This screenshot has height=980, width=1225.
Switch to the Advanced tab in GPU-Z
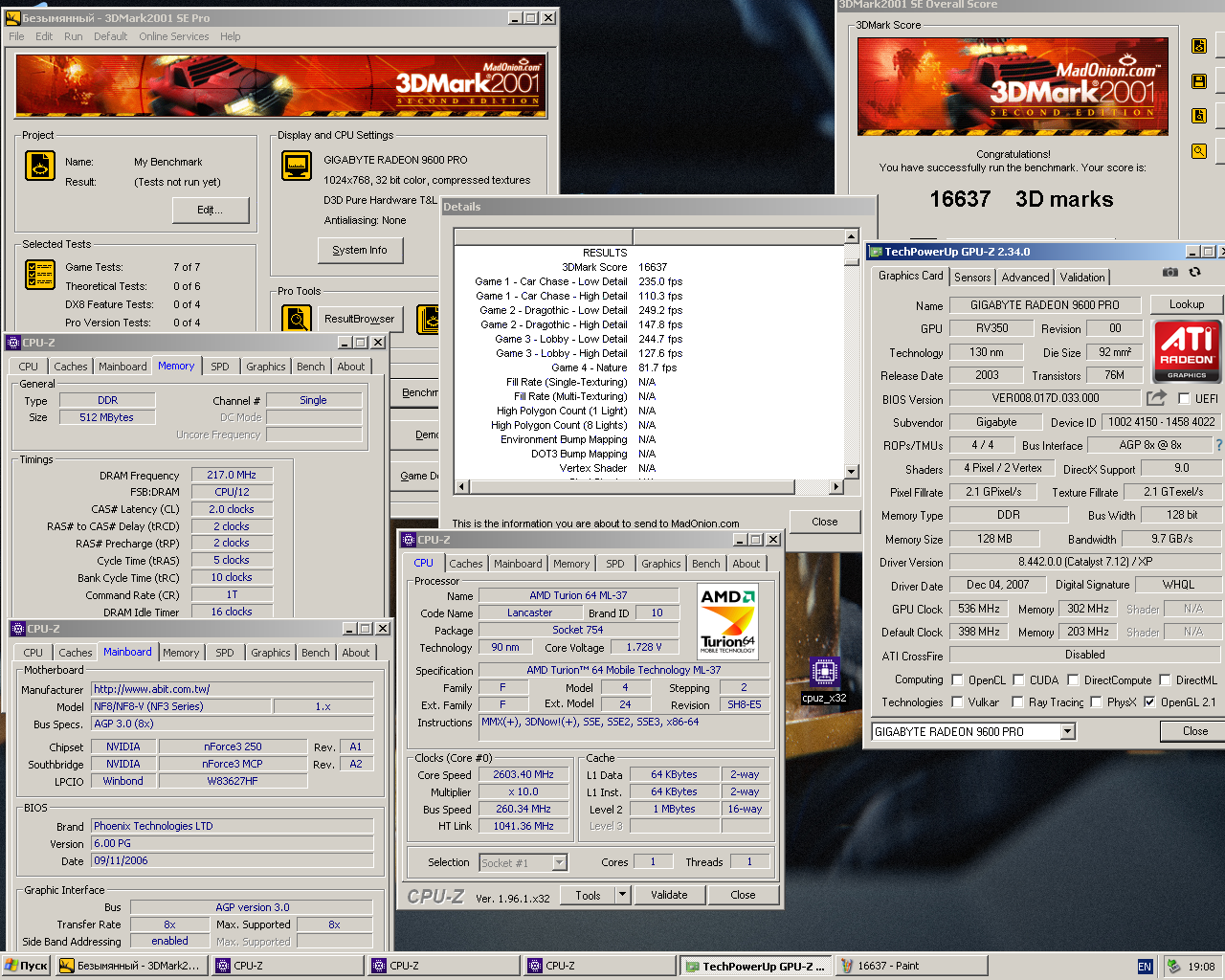coord(1025,277)
